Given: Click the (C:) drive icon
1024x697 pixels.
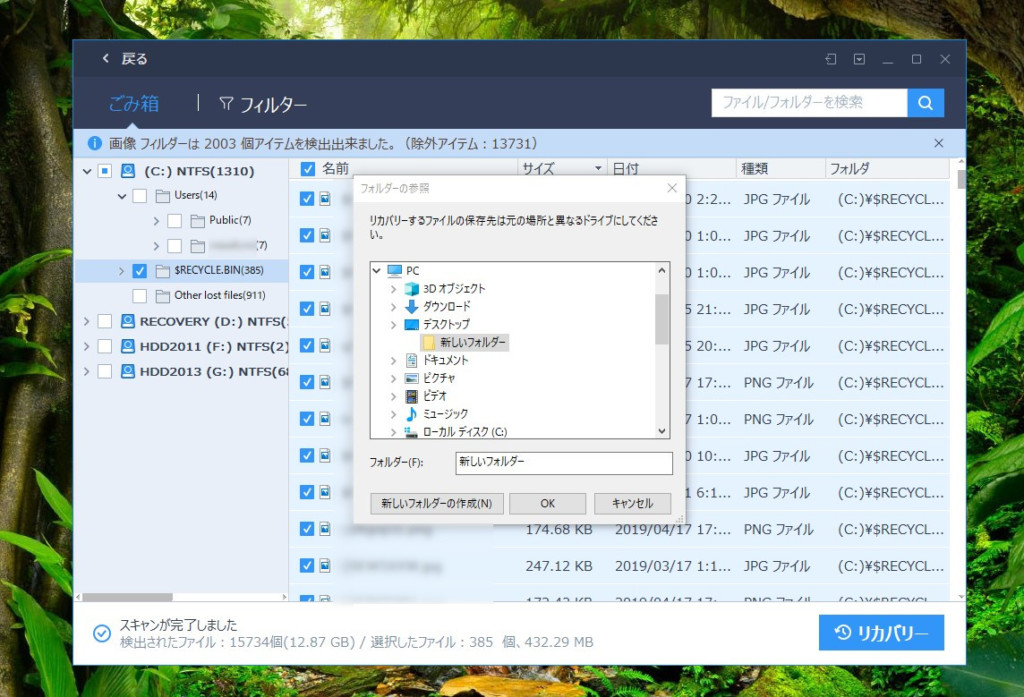Looking at the screenshot, I should point(128,171).
